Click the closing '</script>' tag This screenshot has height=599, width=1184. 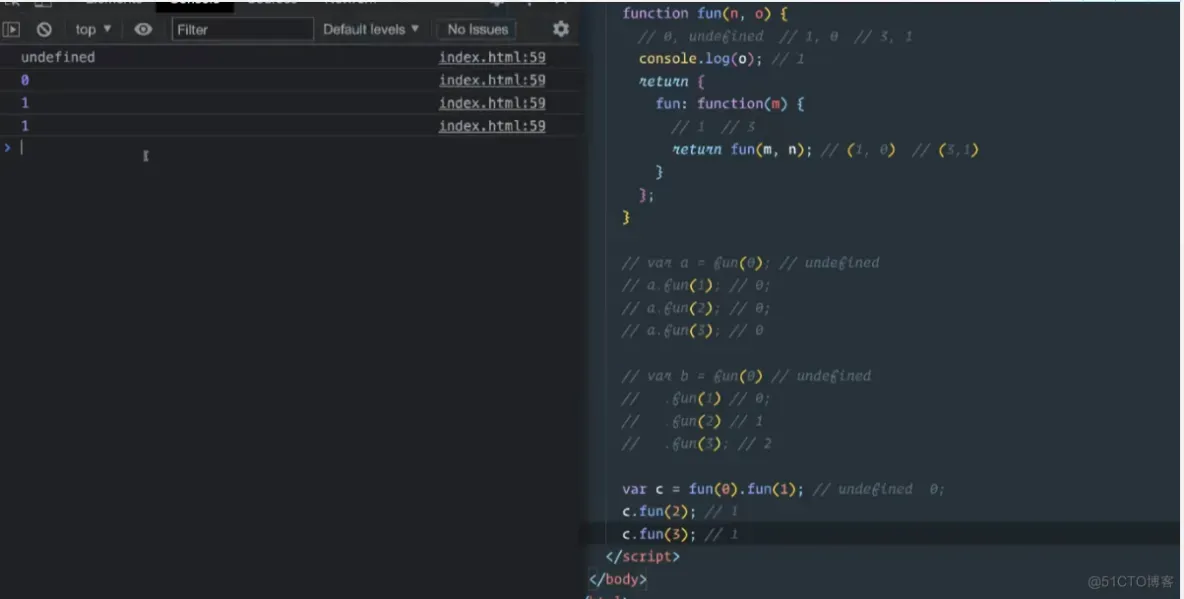(642, 557)
